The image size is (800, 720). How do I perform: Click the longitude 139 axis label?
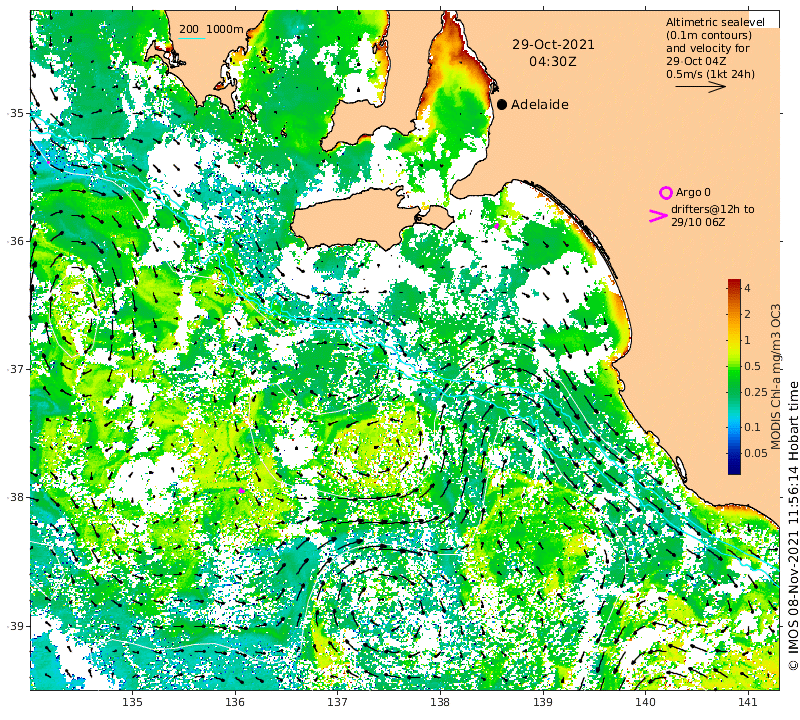pos(542,702)
